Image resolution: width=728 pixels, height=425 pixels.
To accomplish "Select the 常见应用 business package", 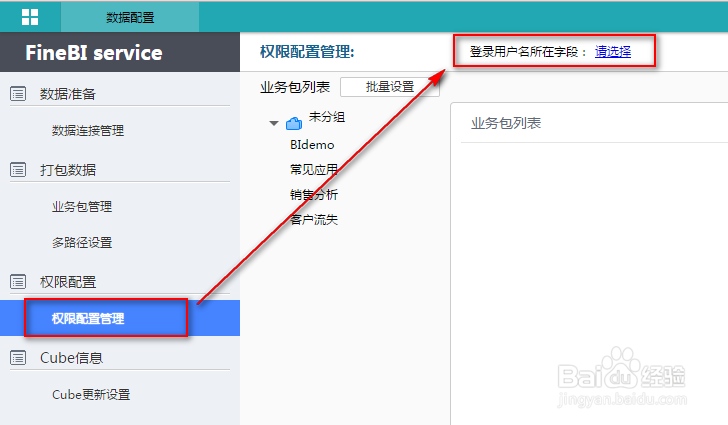I will coord(314,170).
